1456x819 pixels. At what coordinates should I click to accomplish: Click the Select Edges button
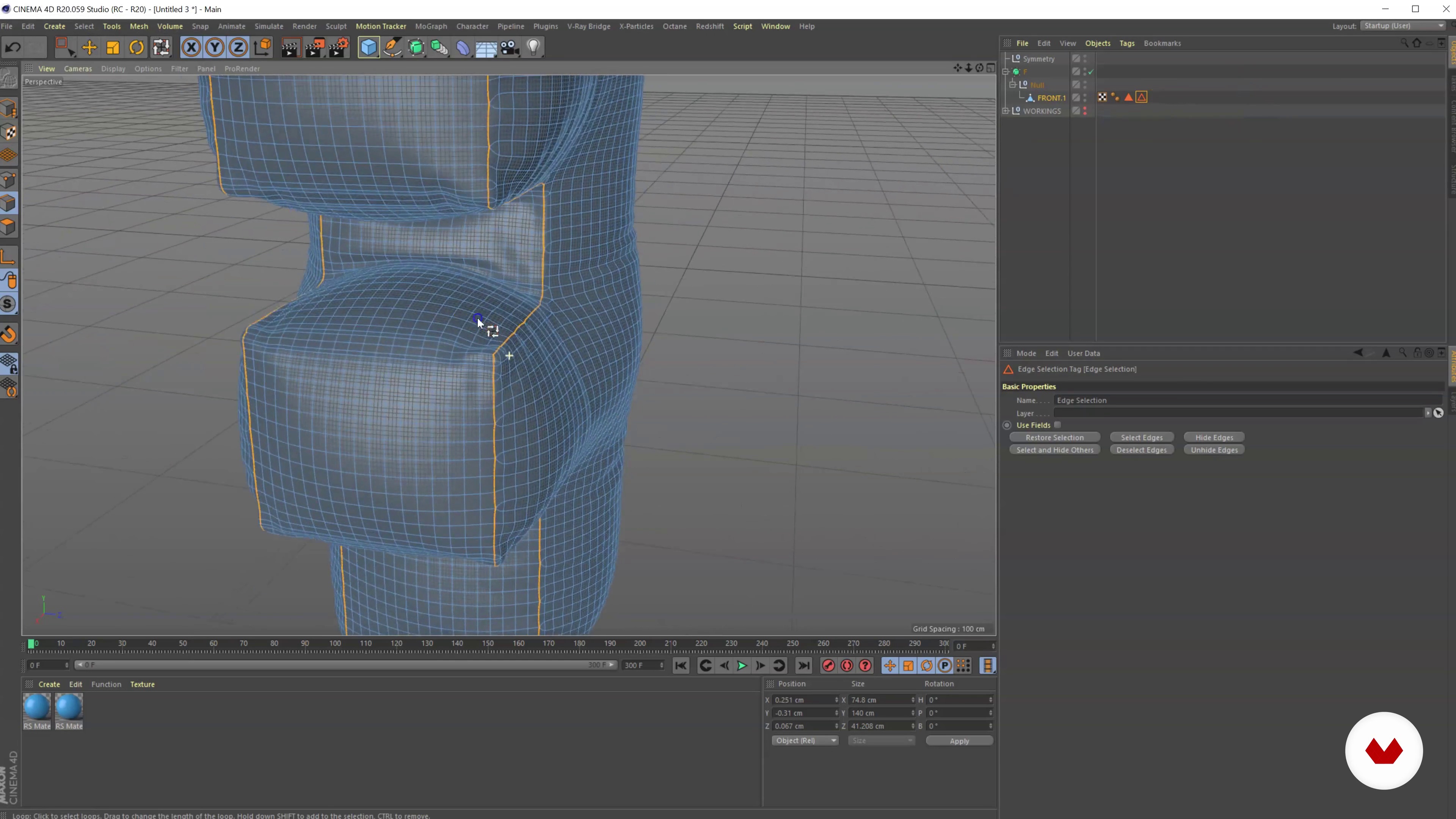tap(1142, 438)
